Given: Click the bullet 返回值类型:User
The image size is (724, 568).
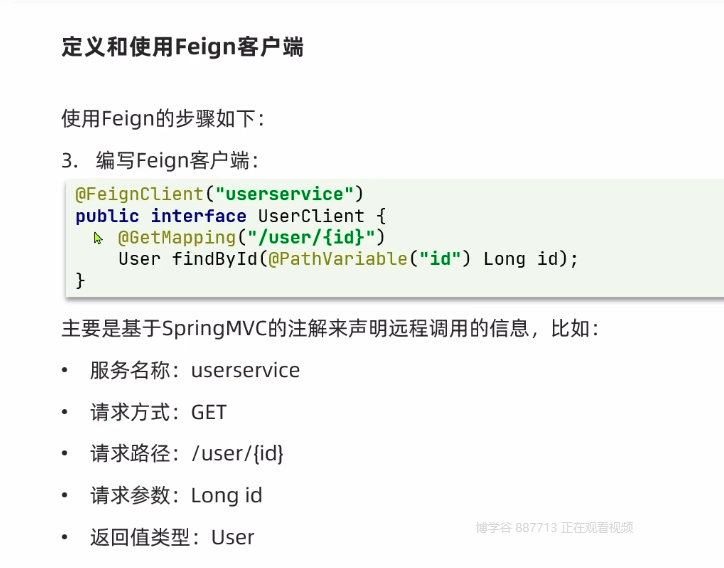Looking at the screenshot, I should (172, 537).
